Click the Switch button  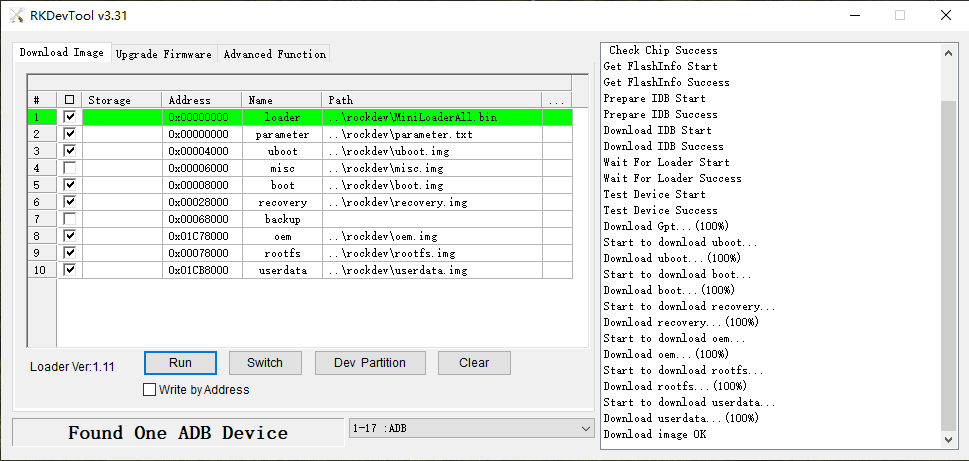click(265, 363)
